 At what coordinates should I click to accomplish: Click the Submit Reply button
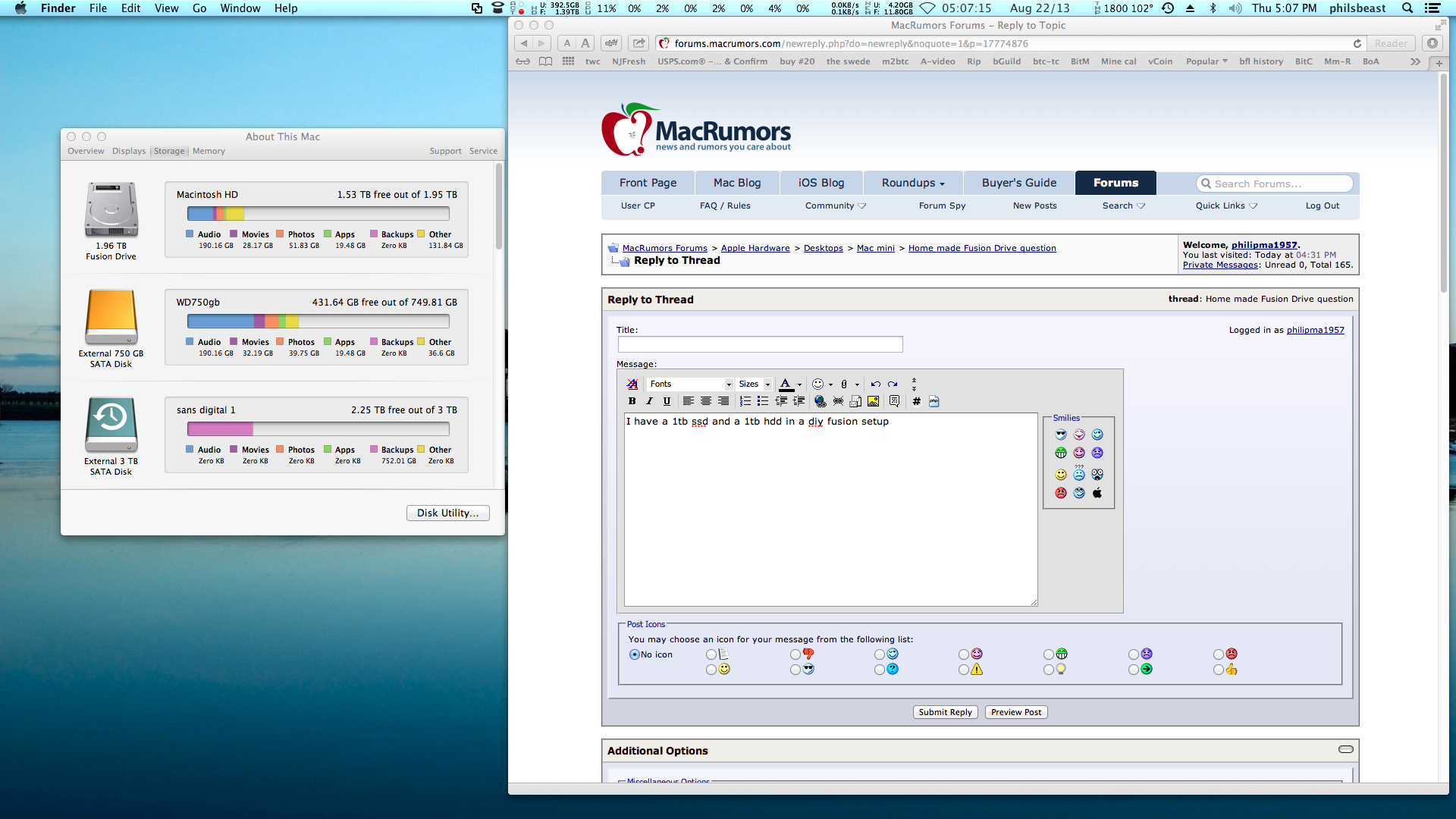tap(945, 712)
